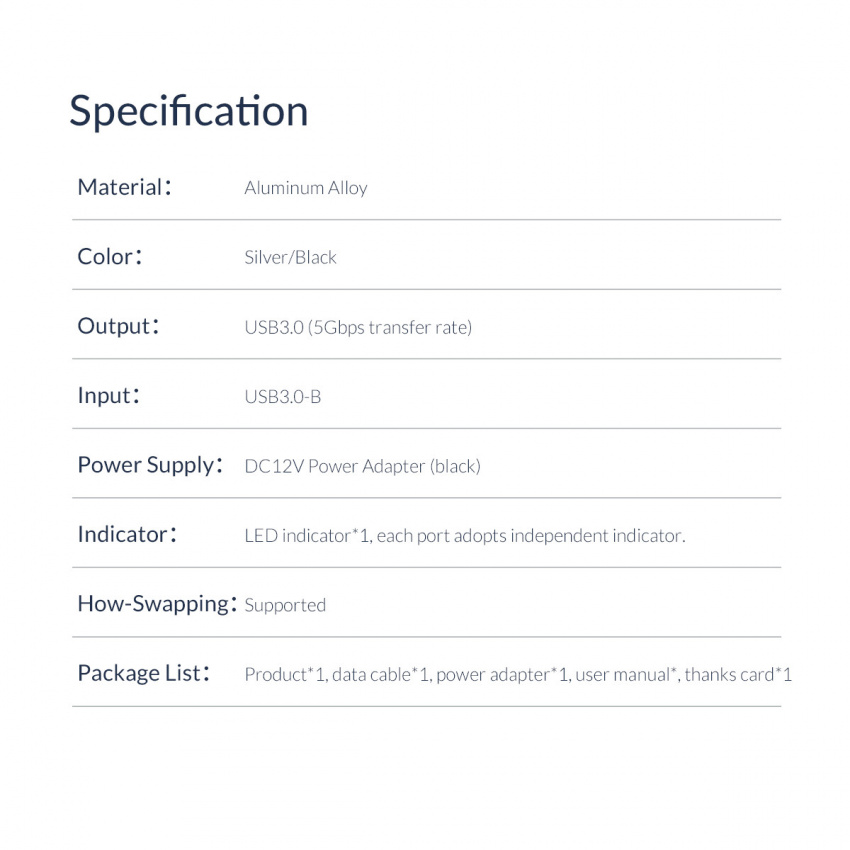
Task: Click the Supported value text
Action: pyautogui.click(x=285, y=606)
